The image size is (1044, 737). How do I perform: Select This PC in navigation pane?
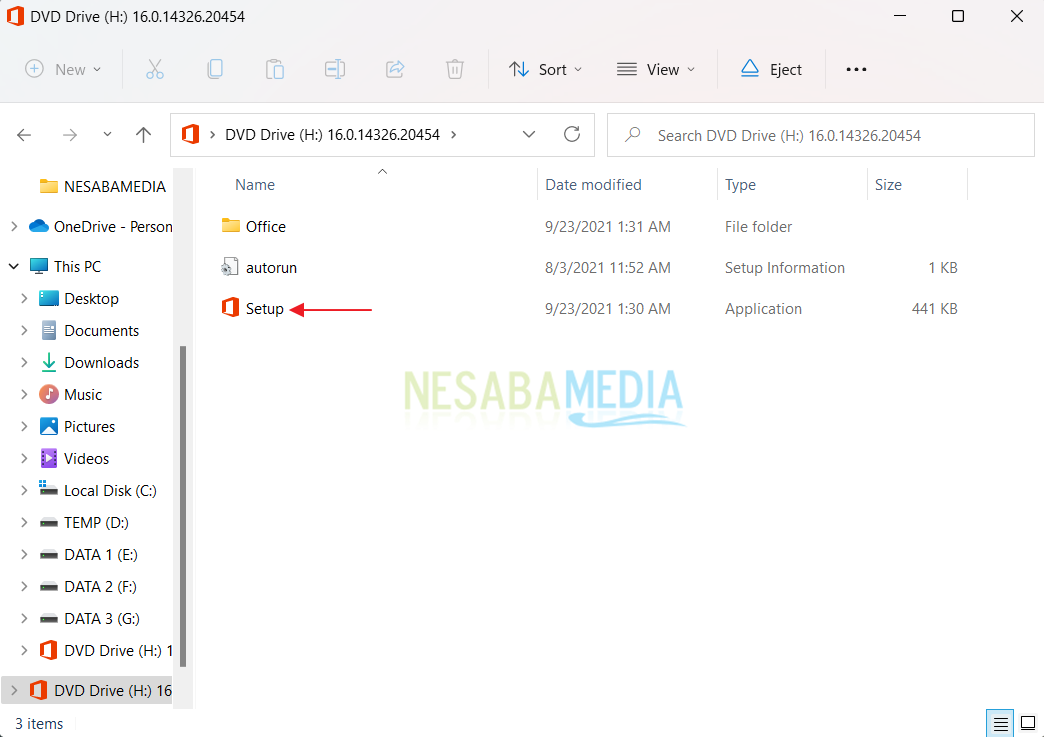tap(77, 267)
